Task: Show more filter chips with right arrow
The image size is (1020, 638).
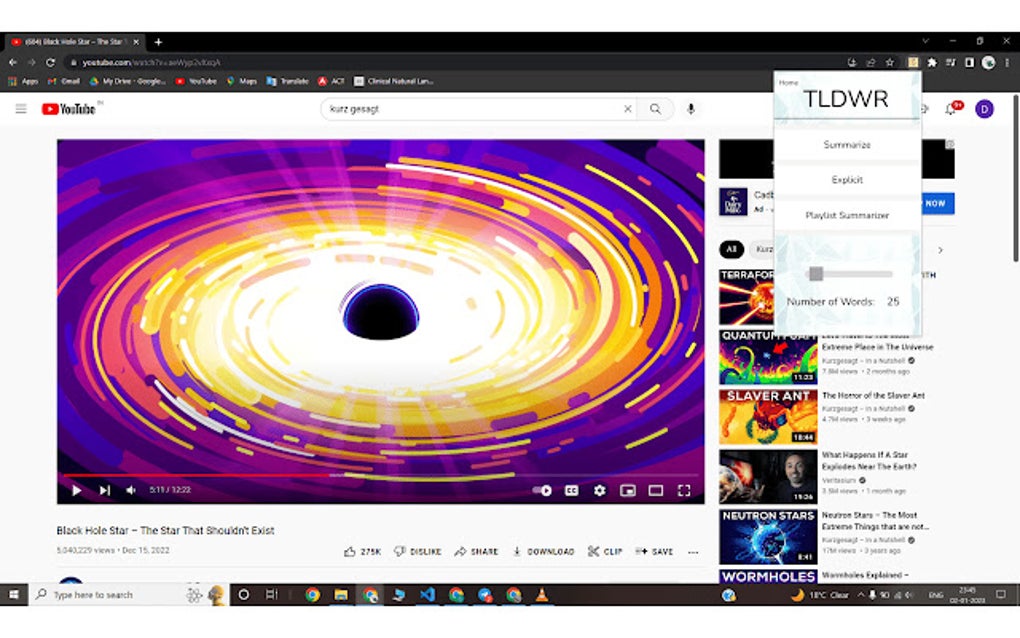Action: click(x=940, y=250)
